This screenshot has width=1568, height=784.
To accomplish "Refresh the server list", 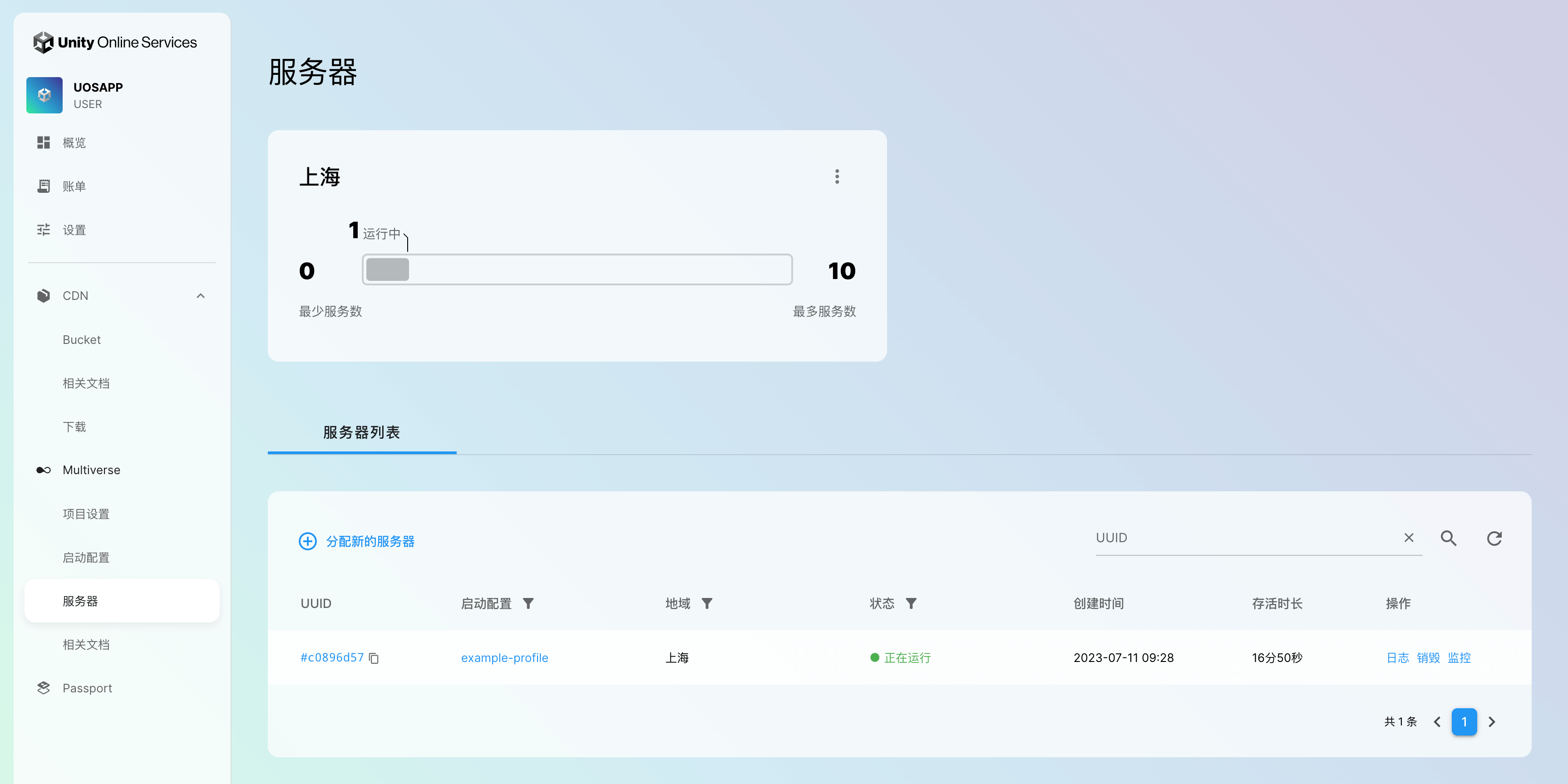I will pos(1494,538).
